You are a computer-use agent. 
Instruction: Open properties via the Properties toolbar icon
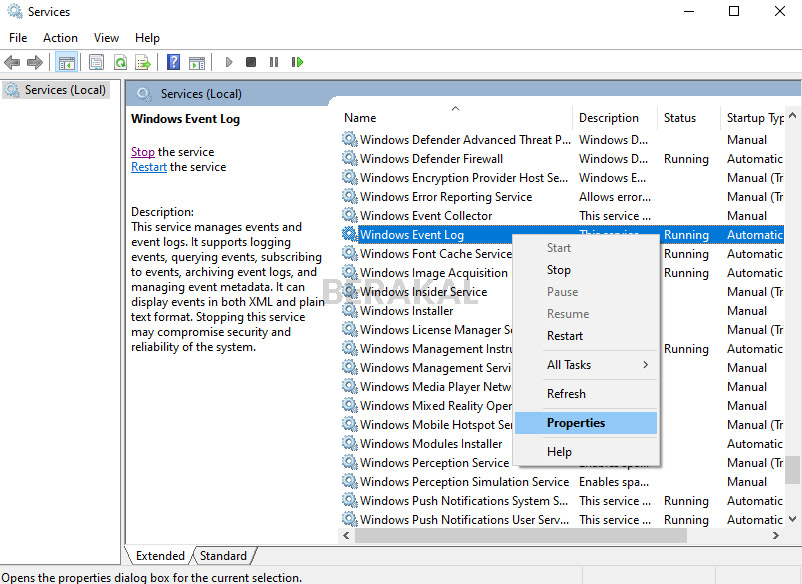(x=95, y=62)
